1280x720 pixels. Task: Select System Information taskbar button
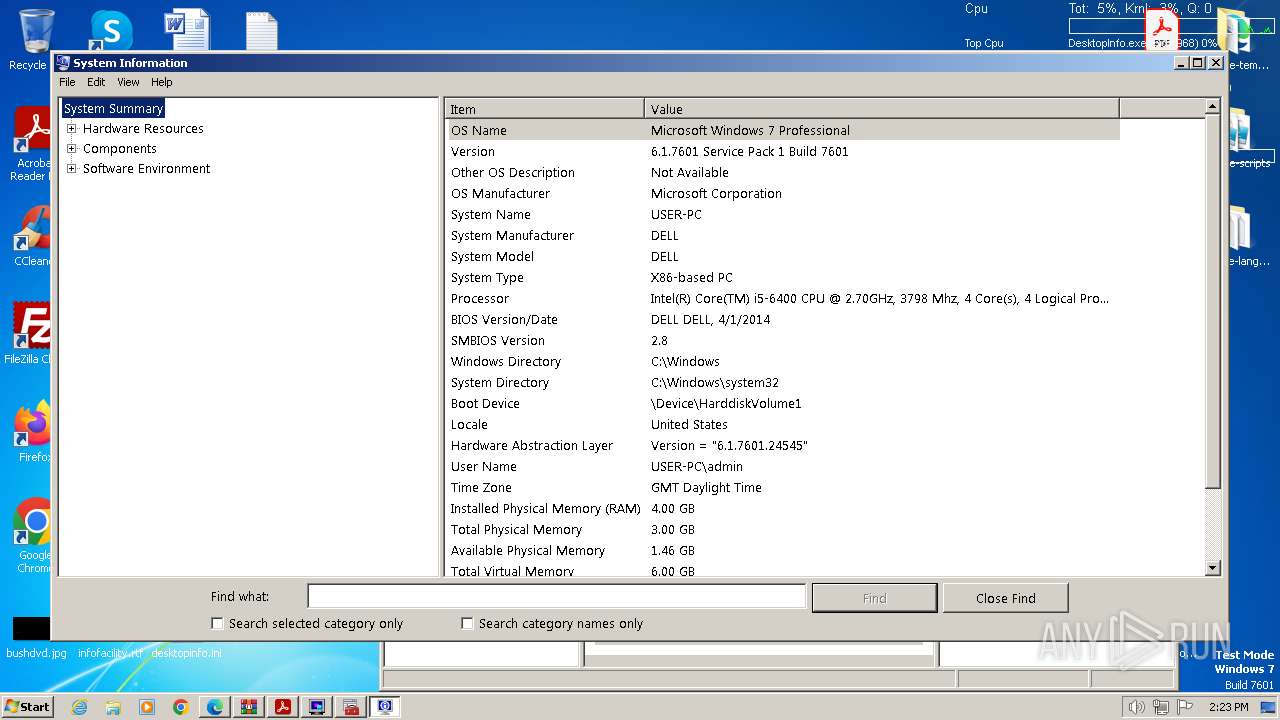385,707
